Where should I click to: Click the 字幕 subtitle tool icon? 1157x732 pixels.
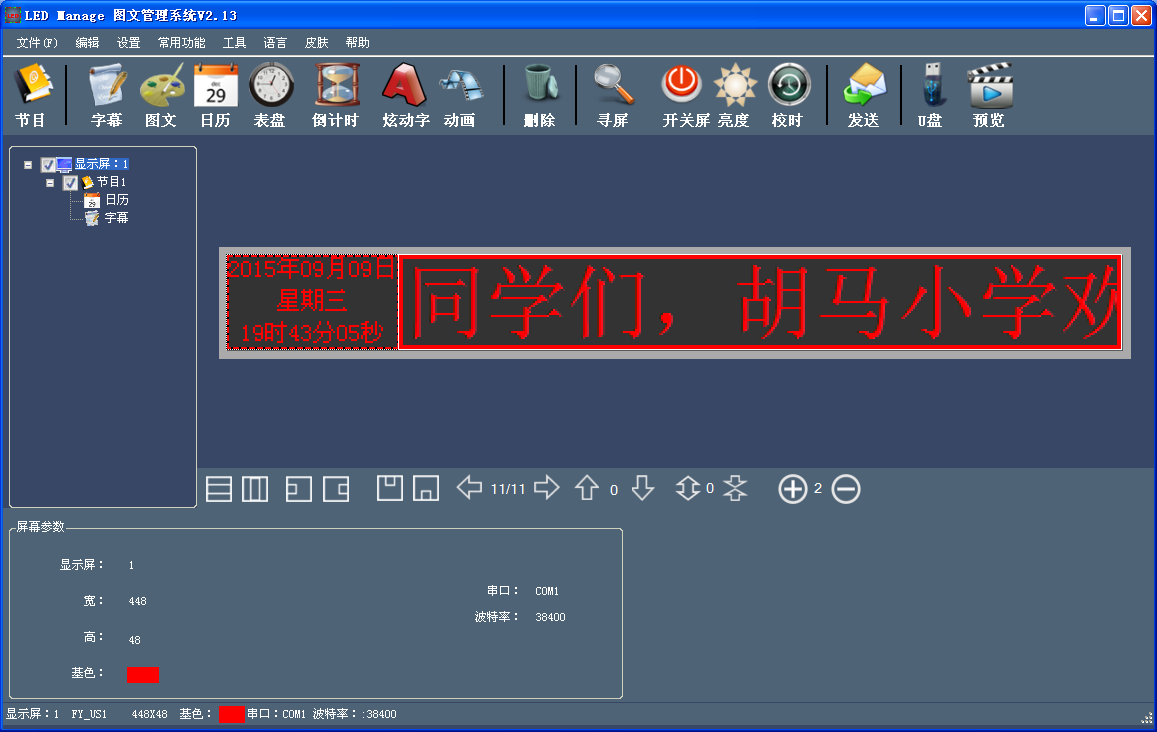107,88
